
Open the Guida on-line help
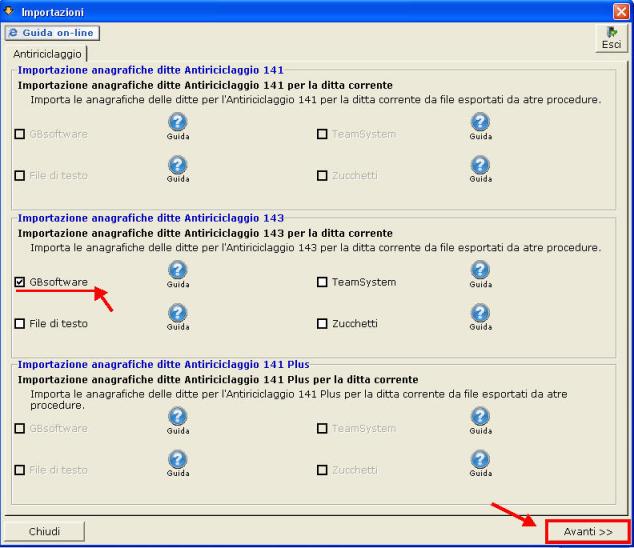pos(52,33)
